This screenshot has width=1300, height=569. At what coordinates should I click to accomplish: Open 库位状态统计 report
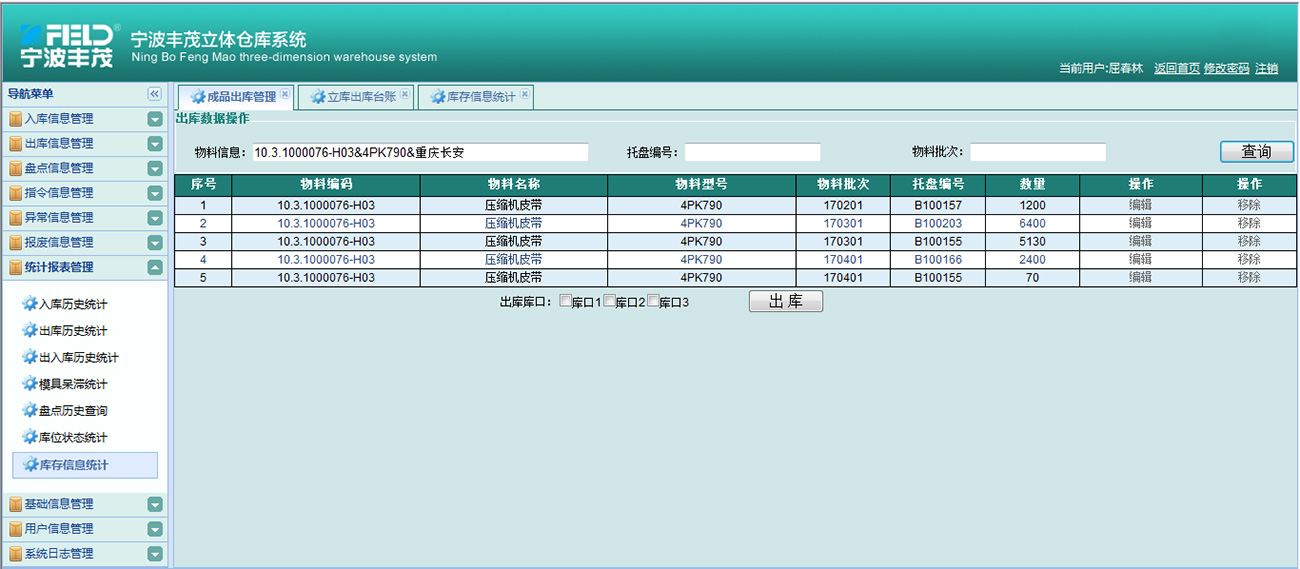coord(72,438)
